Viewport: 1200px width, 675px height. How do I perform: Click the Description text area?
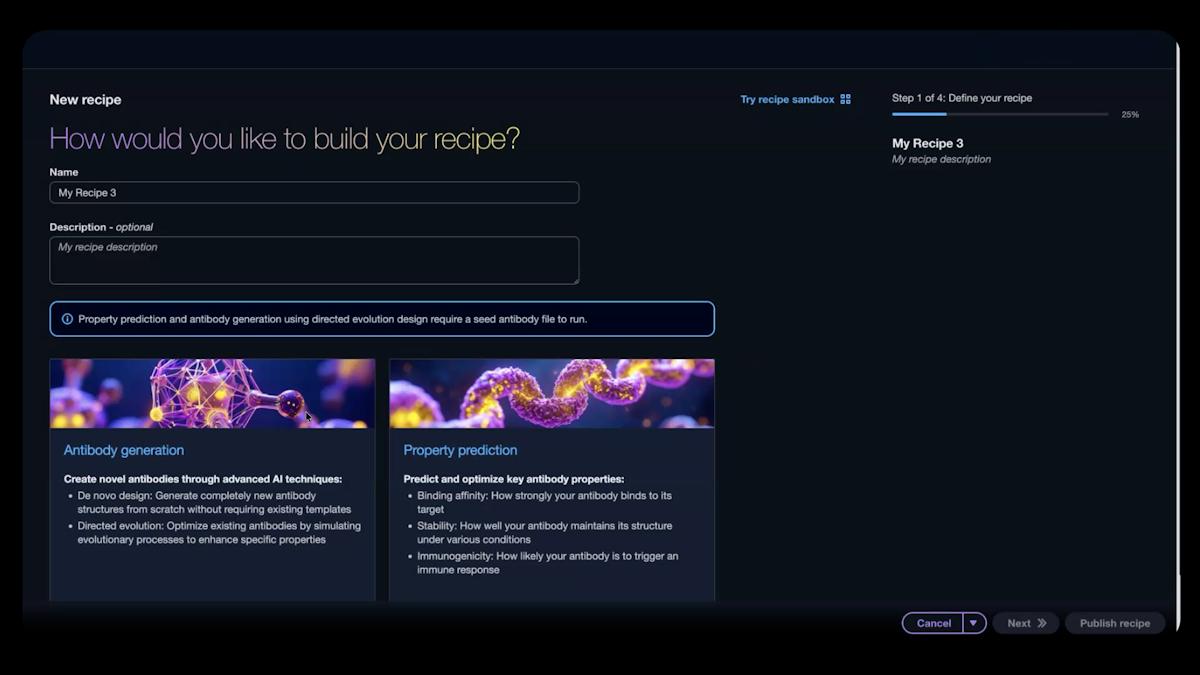pos(314,258)
